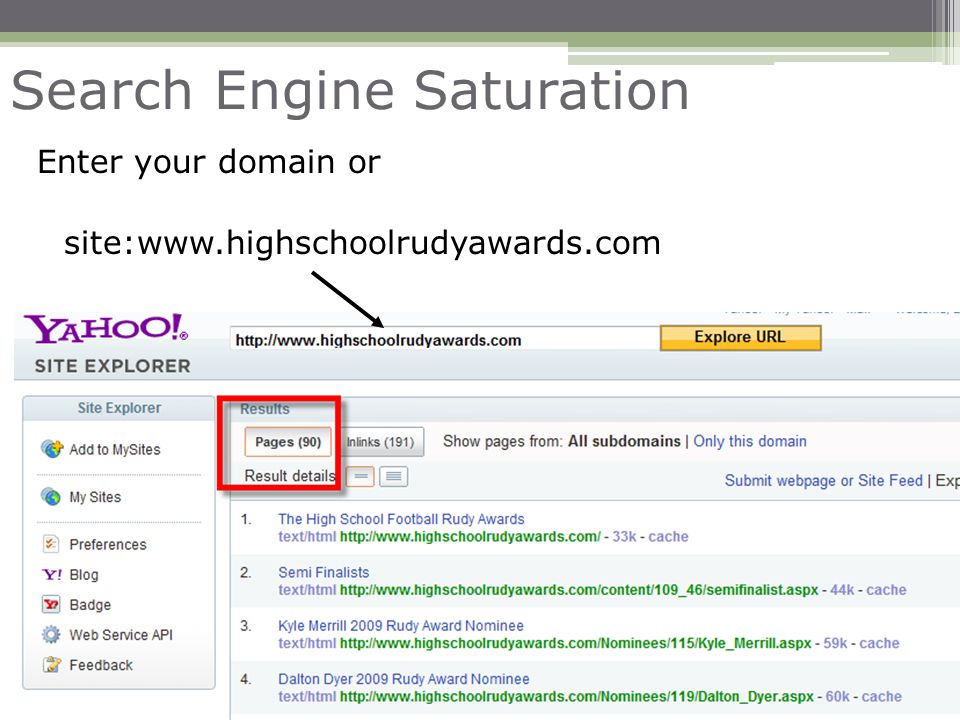Click the 59k size text in Kyle Merrill result
Screen dimensions: 960x720
tap(835, 643)
